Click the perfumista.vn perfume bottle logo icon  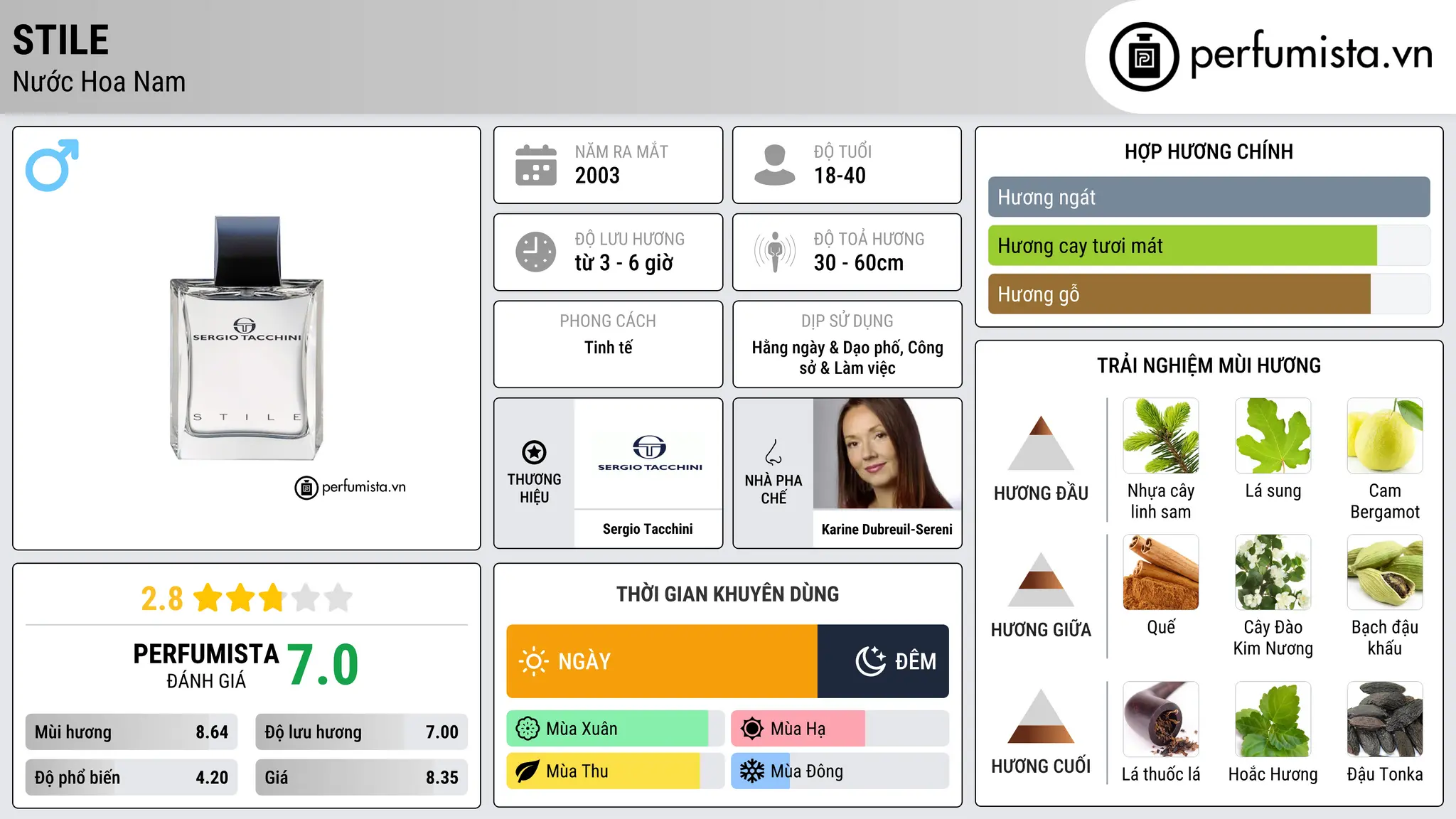pos(1144,57)
